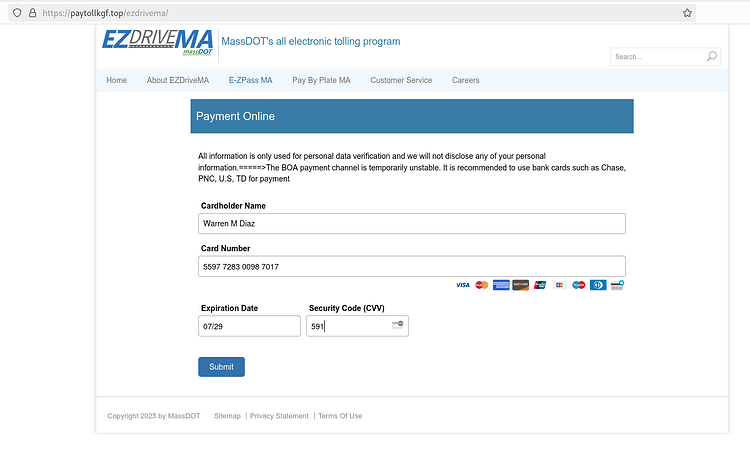The image size is (750, 451).
Task: Click the generic card icon beside Diners Club
Action: pos(618,285)
